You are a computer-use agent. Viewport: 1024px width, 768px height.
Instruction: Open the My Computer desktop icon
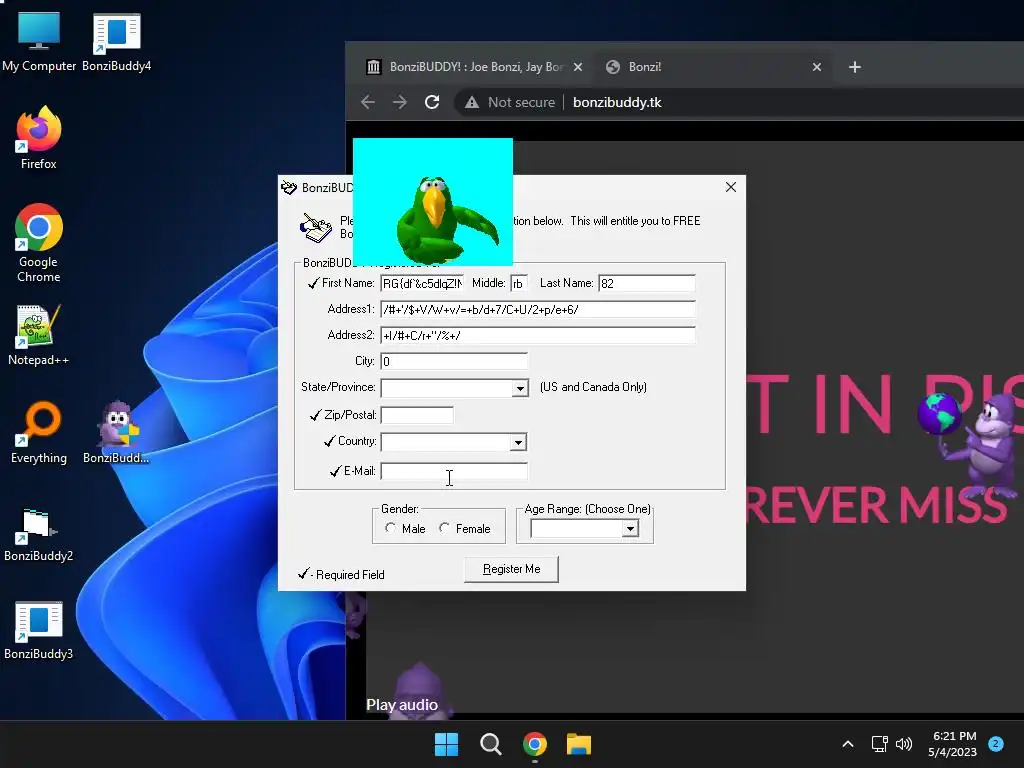point(39,42)
